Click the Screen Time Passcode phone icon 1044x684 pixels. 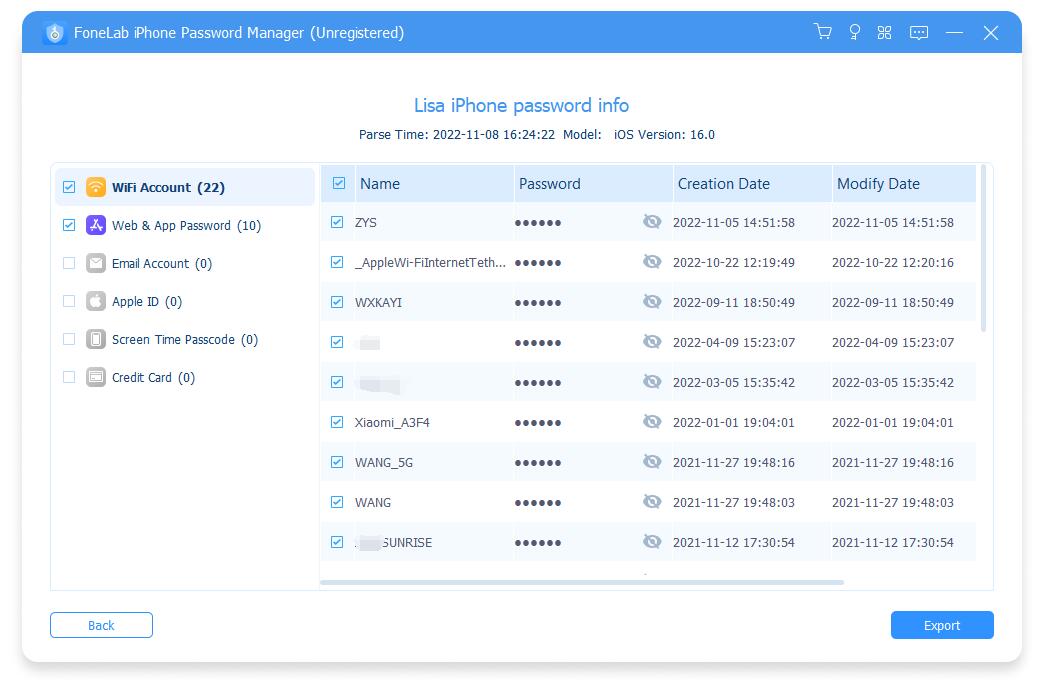(96, 339)
